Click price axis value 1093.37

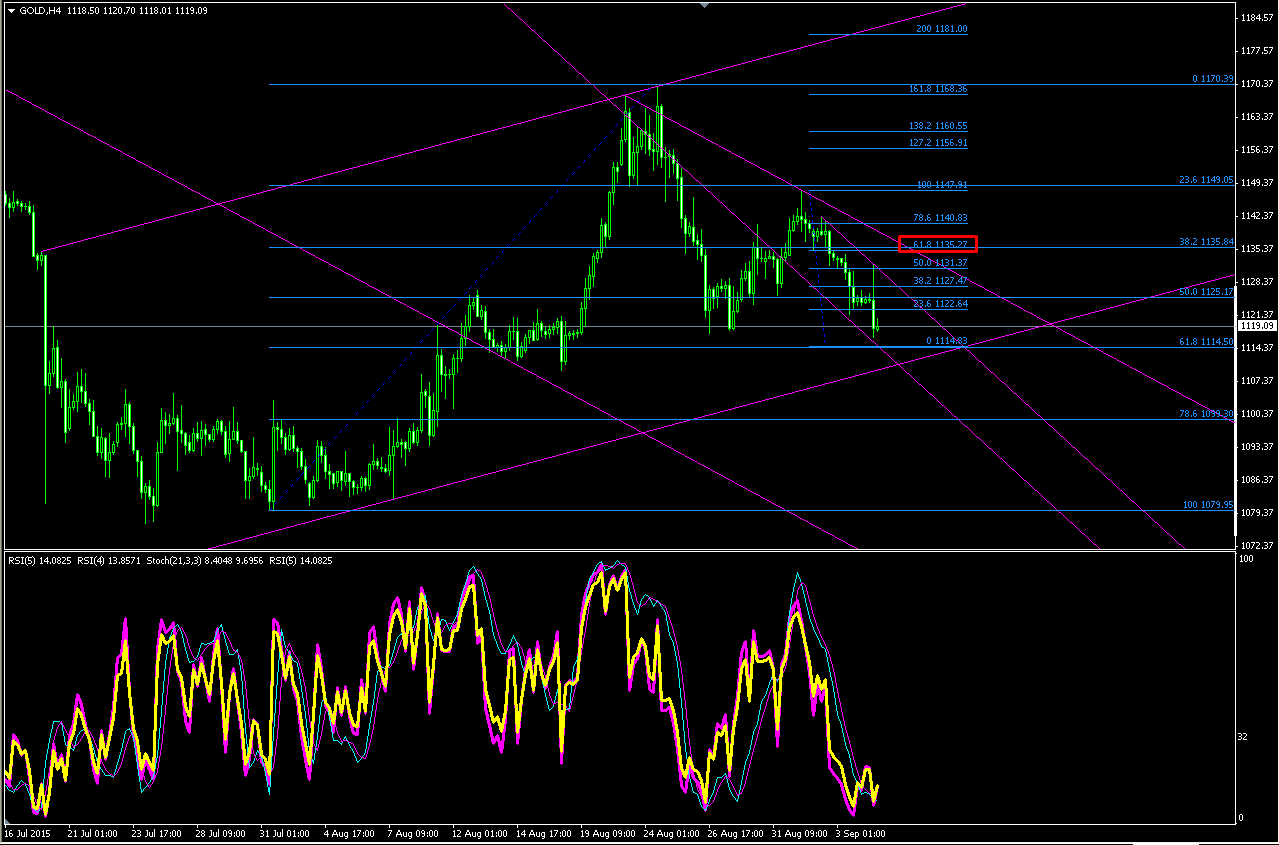point(1255,446)
